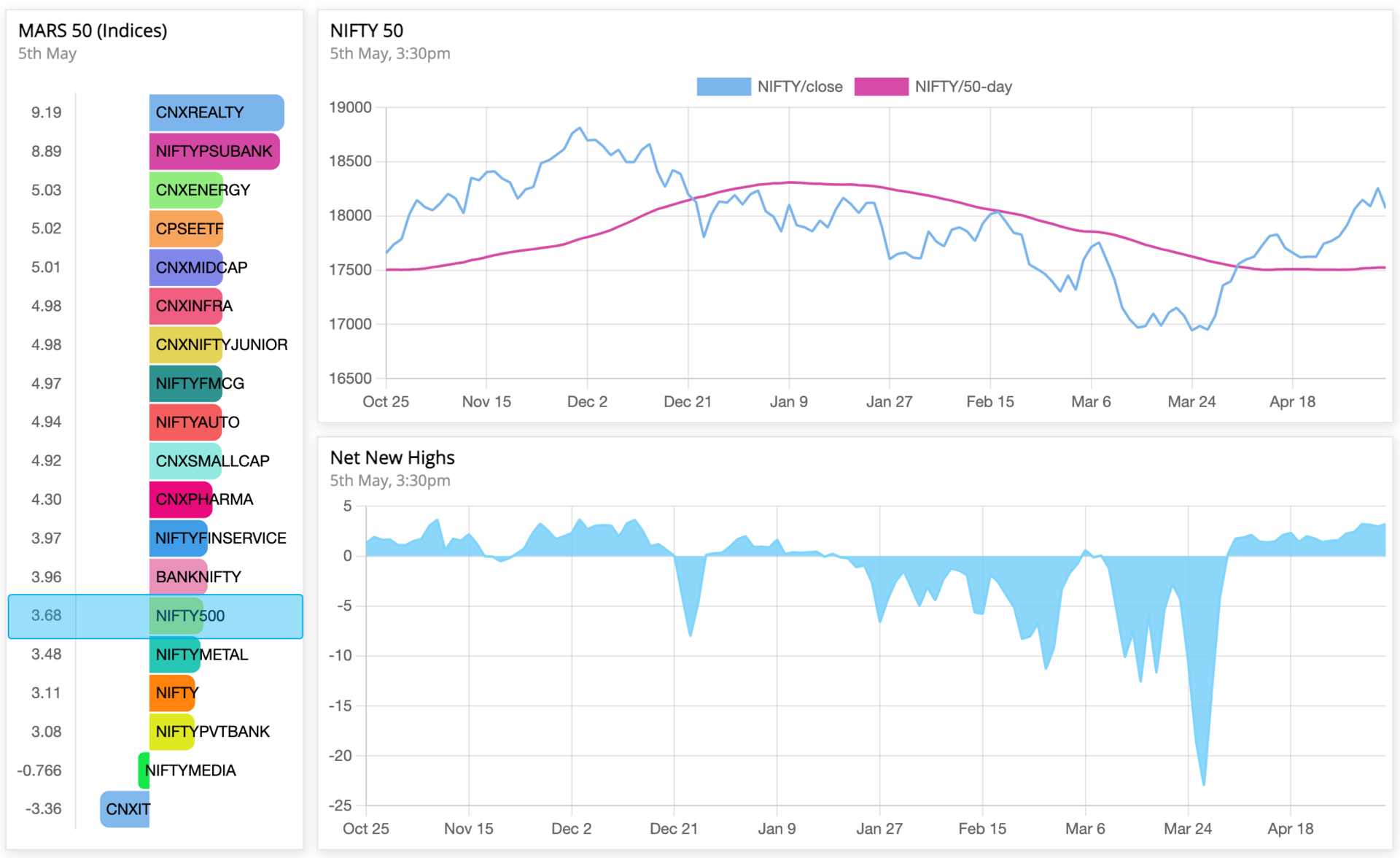The image size is (1400, 858).
Task: Click the NIFTYAUTO bar
Action: tap(185, 422)
